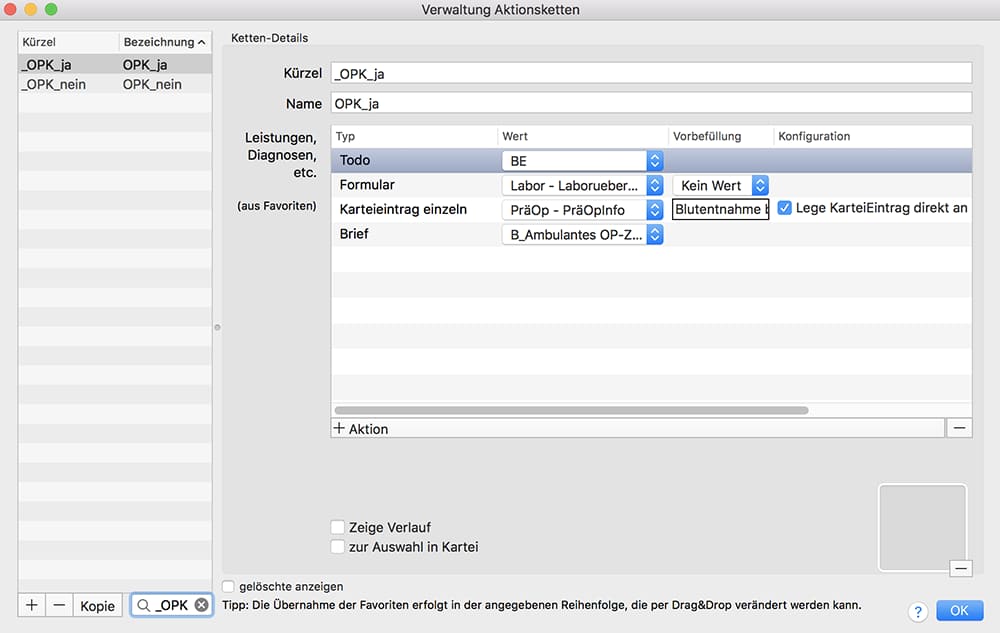Click minus button below image placeholder
This screenshot has width=1000, height=633.
960,568
